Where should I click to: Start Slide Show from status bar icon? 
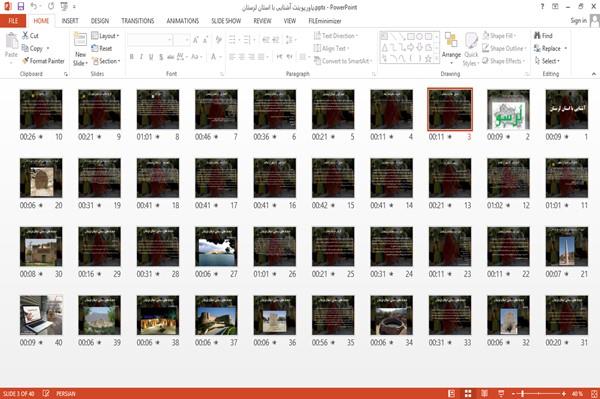pyautogui.click(x=501, y=394)
